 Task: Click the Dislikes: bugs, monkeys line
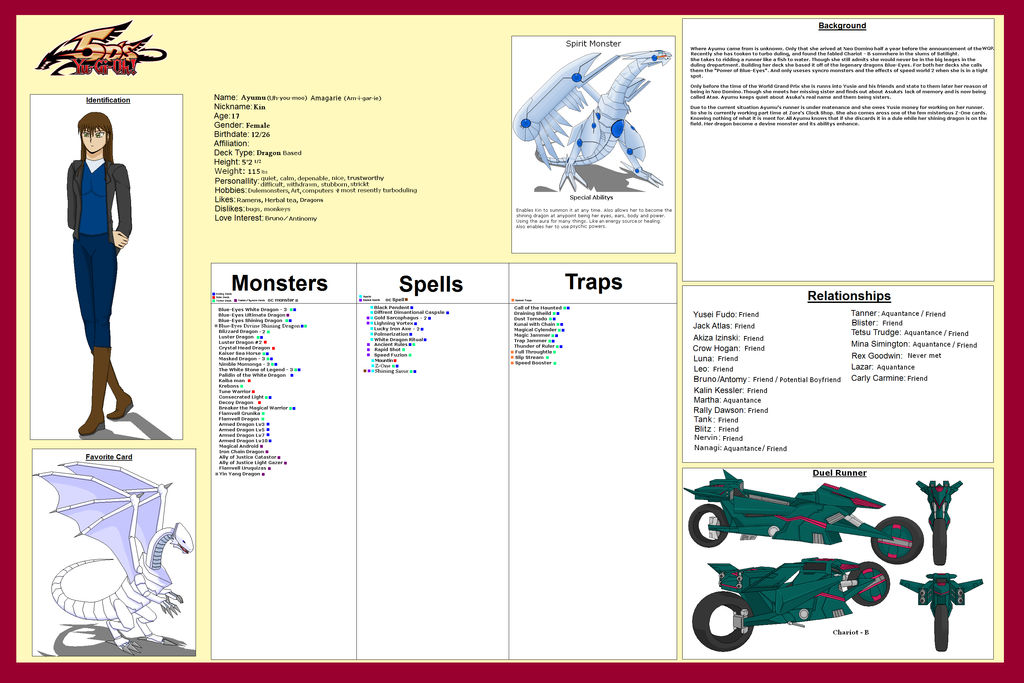(x=252, y=209)
